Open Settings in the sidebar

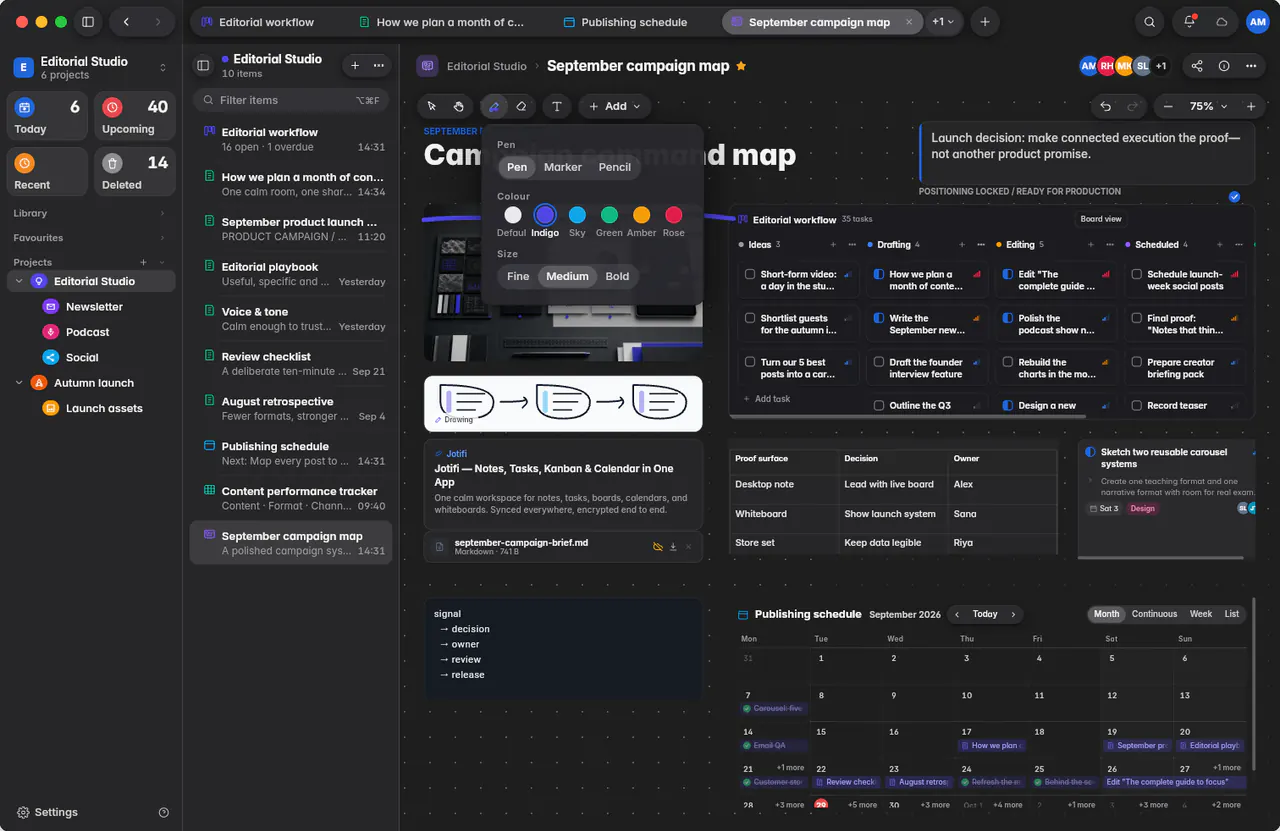[x=46, y=812]
